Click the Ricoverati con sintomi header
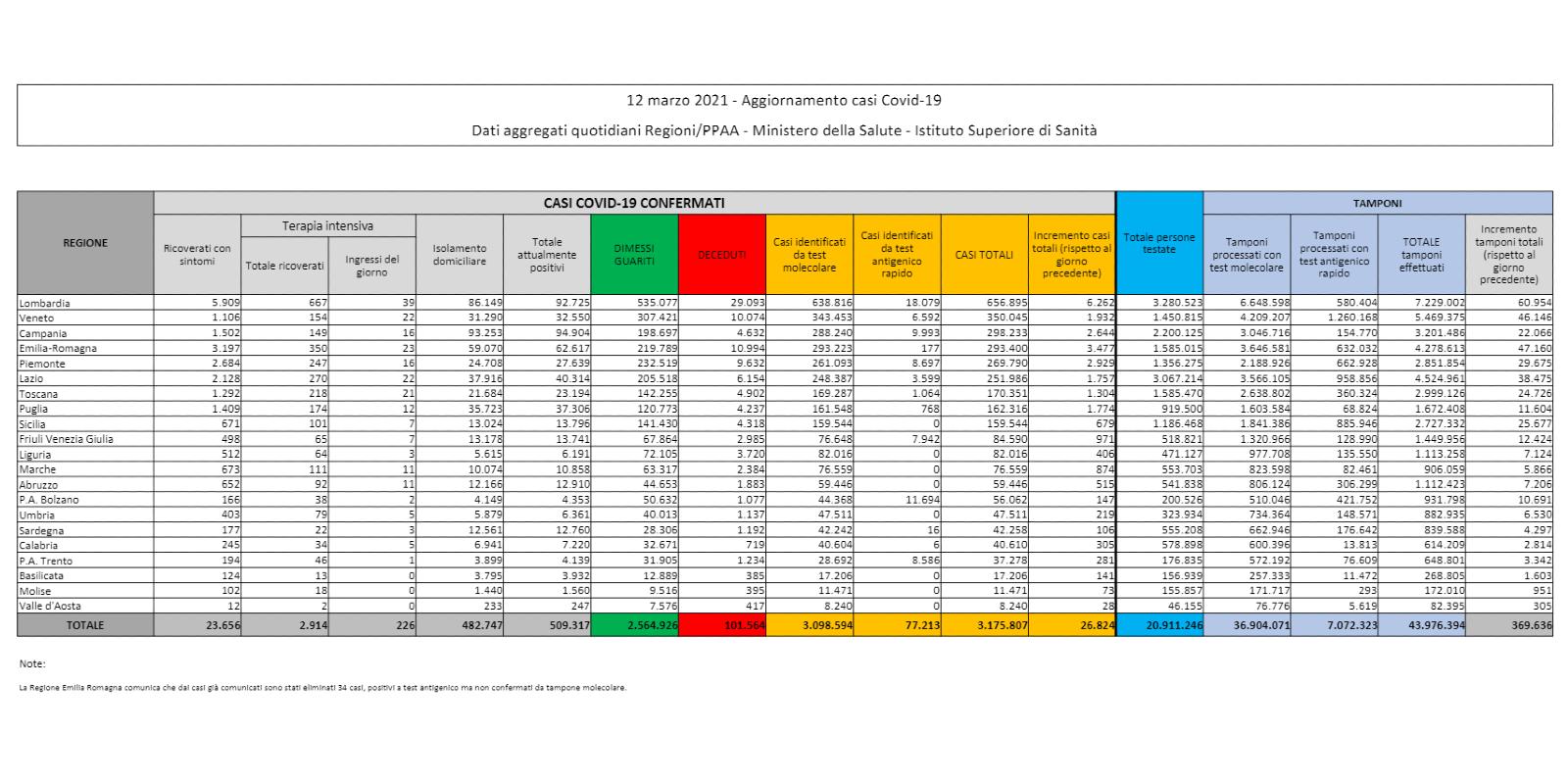Screen dimensions: 1568x784 [x=197, y=255]
